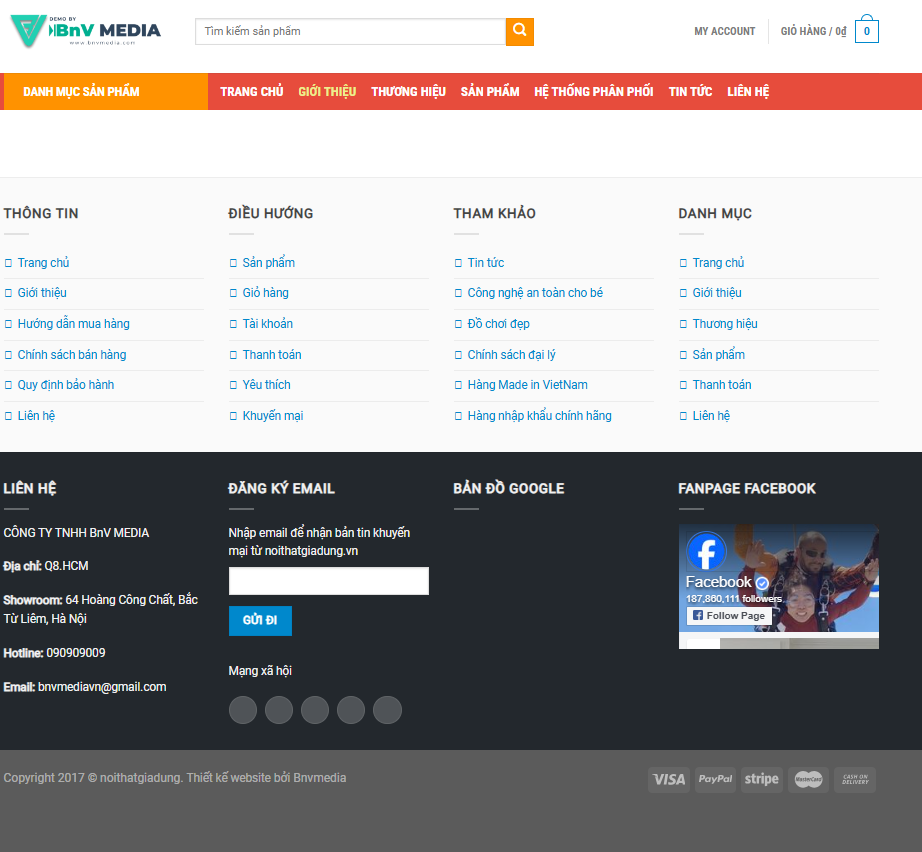This screenshot has height=852, width=922.
Task: Open MY ACCOUNT link
Action: click(724, 31)
